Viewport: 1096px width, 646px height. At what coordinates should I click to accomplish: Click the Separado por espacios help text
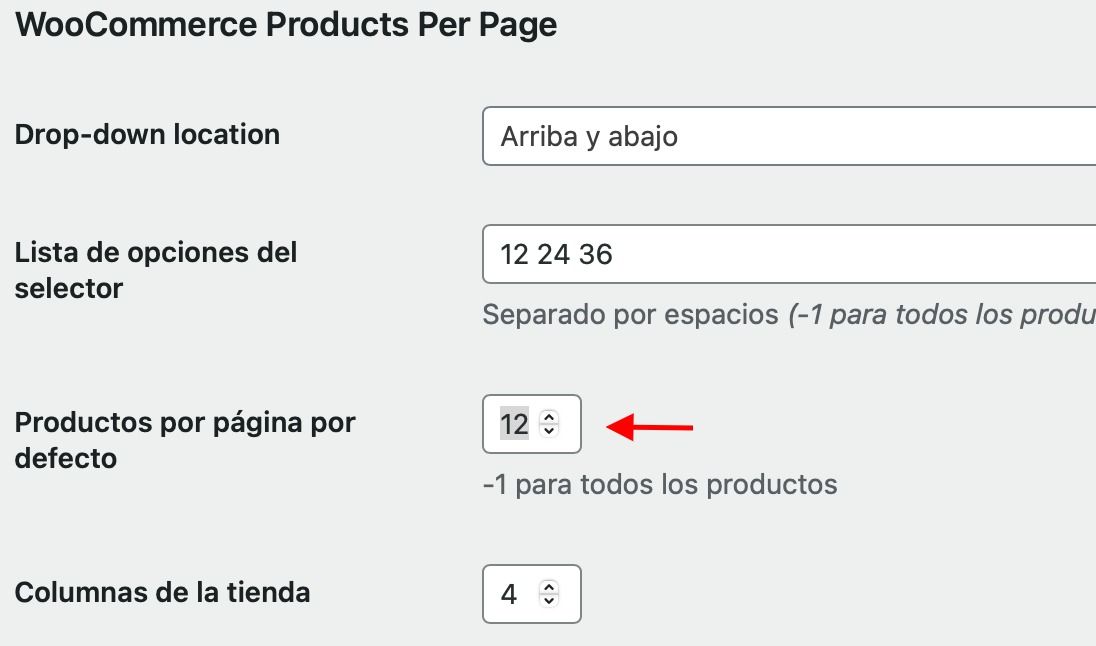tap(630, 315)
